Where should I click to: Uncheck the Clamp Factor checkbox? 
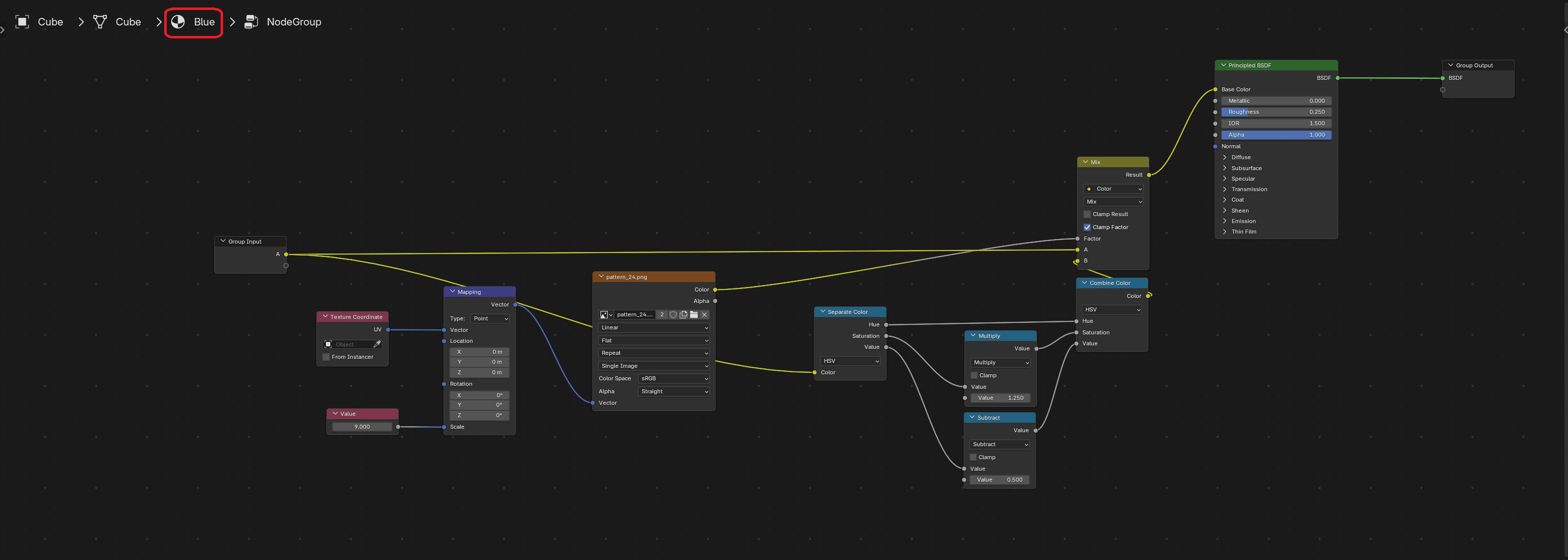pyautogui.click(x=1087, y=227)
